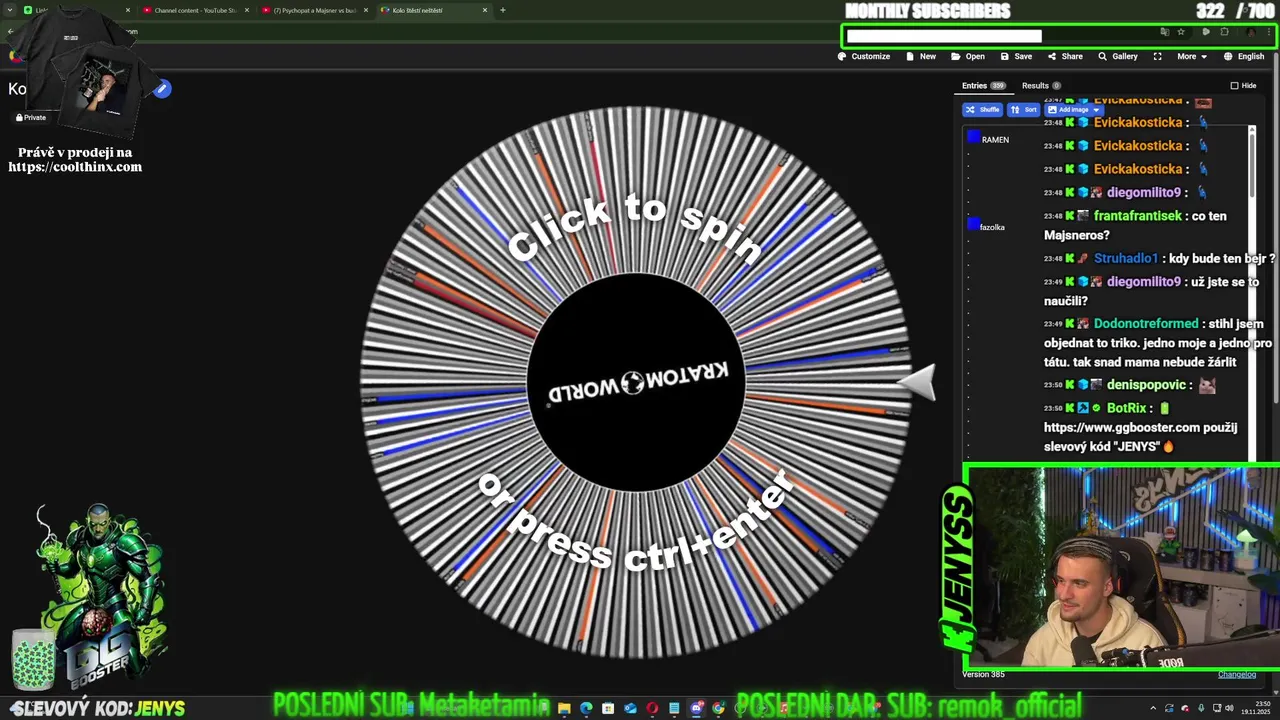Click the translate page icon
Viewport: 1280px width, 720px height.
[1165, 32]
